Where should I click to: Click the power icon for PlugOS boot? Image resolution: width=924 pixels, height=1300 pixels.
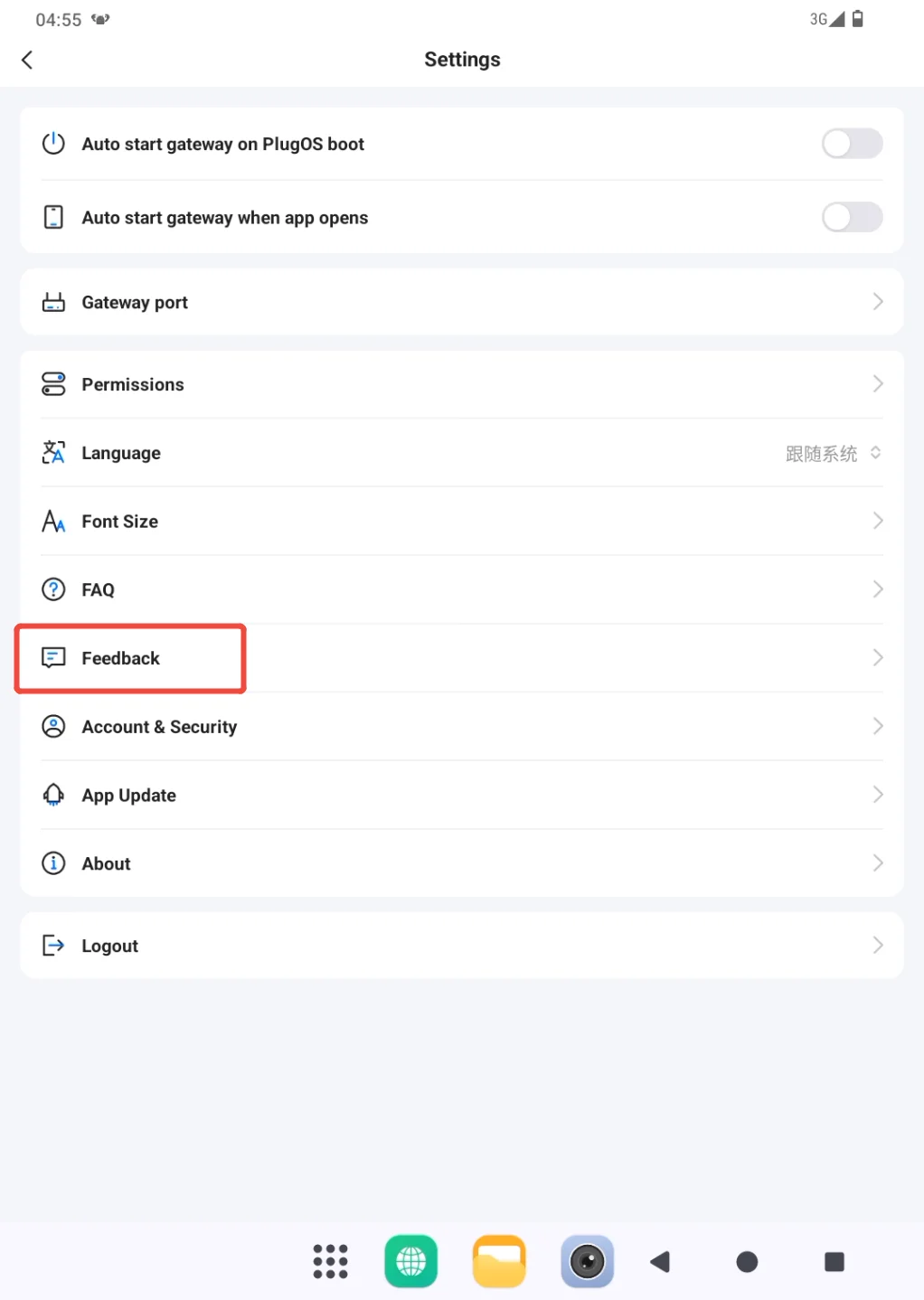[x=53, y=144]
